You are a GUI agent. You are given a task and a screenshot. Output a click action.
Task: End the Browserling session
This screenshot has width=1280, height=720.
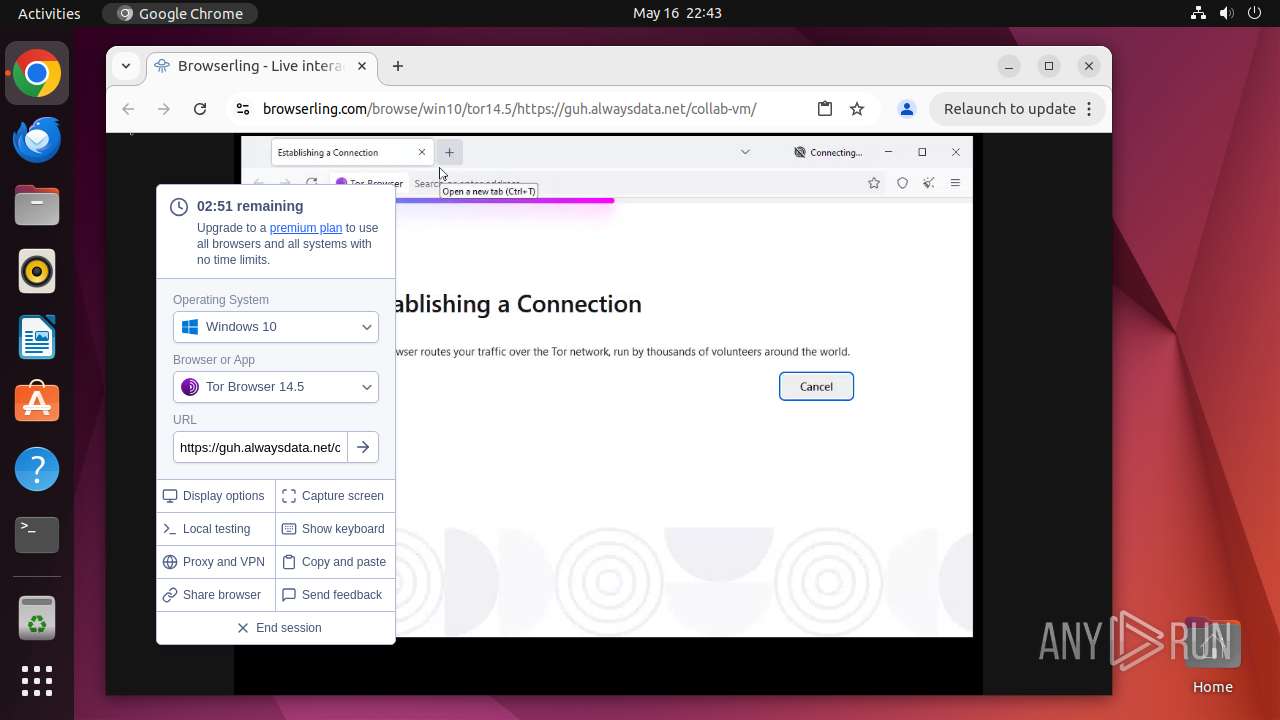276,628
